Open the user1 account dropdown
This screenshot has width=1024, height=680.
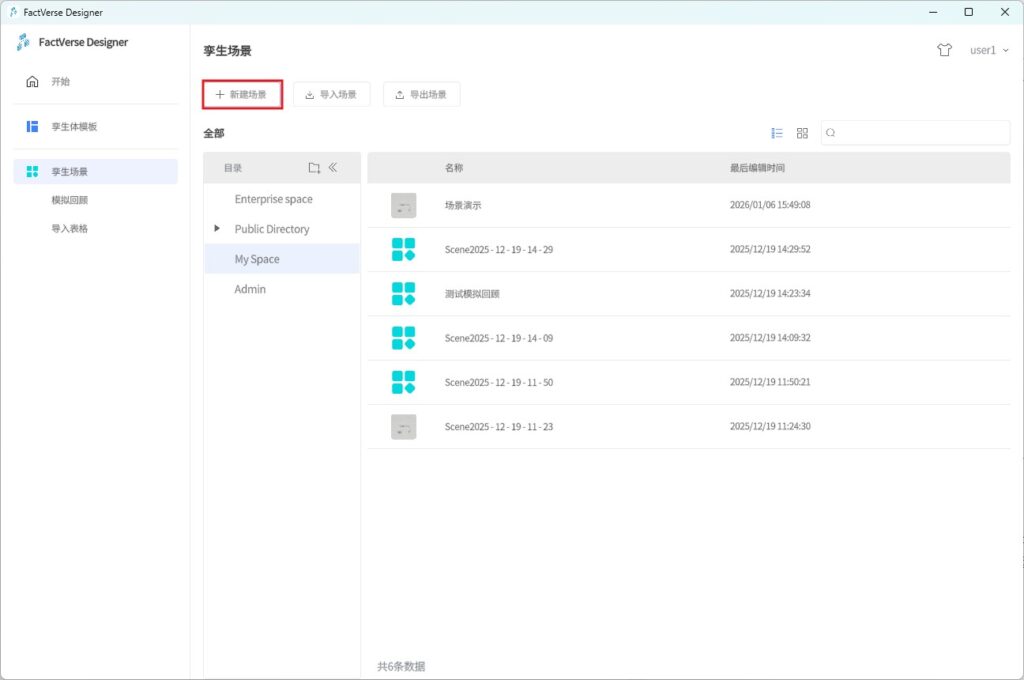click(x=988, y=50)
